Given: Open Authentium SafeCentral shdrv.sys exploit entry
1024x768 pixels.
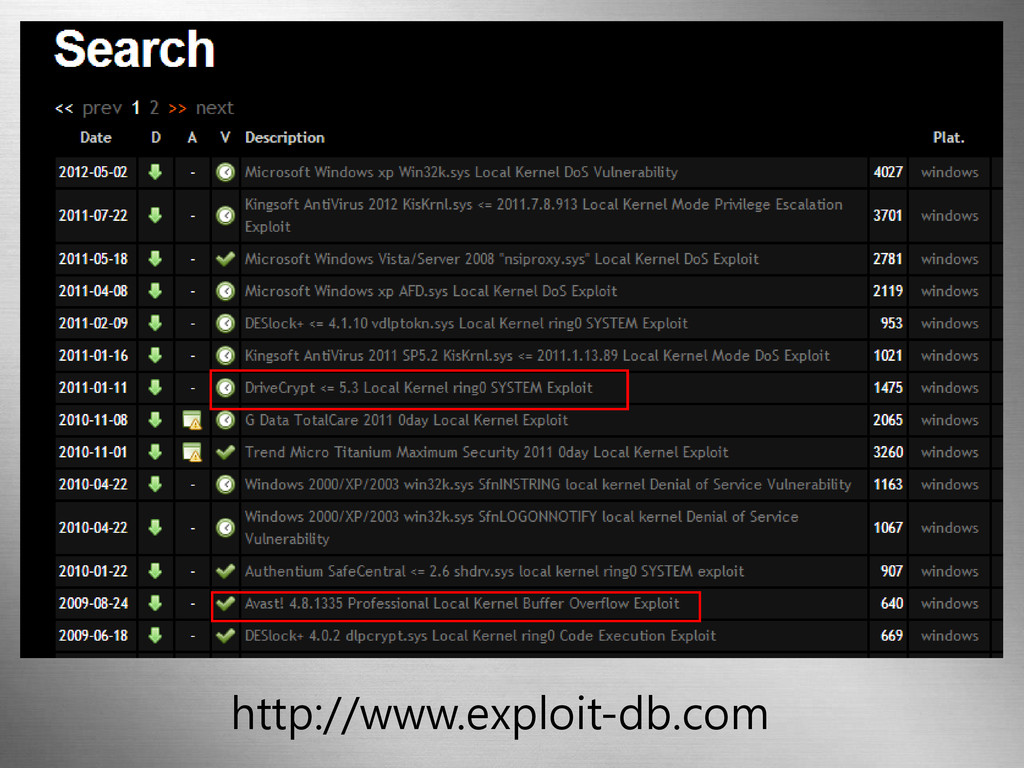Looking at the screenshot, I should (x=494, y=571).
